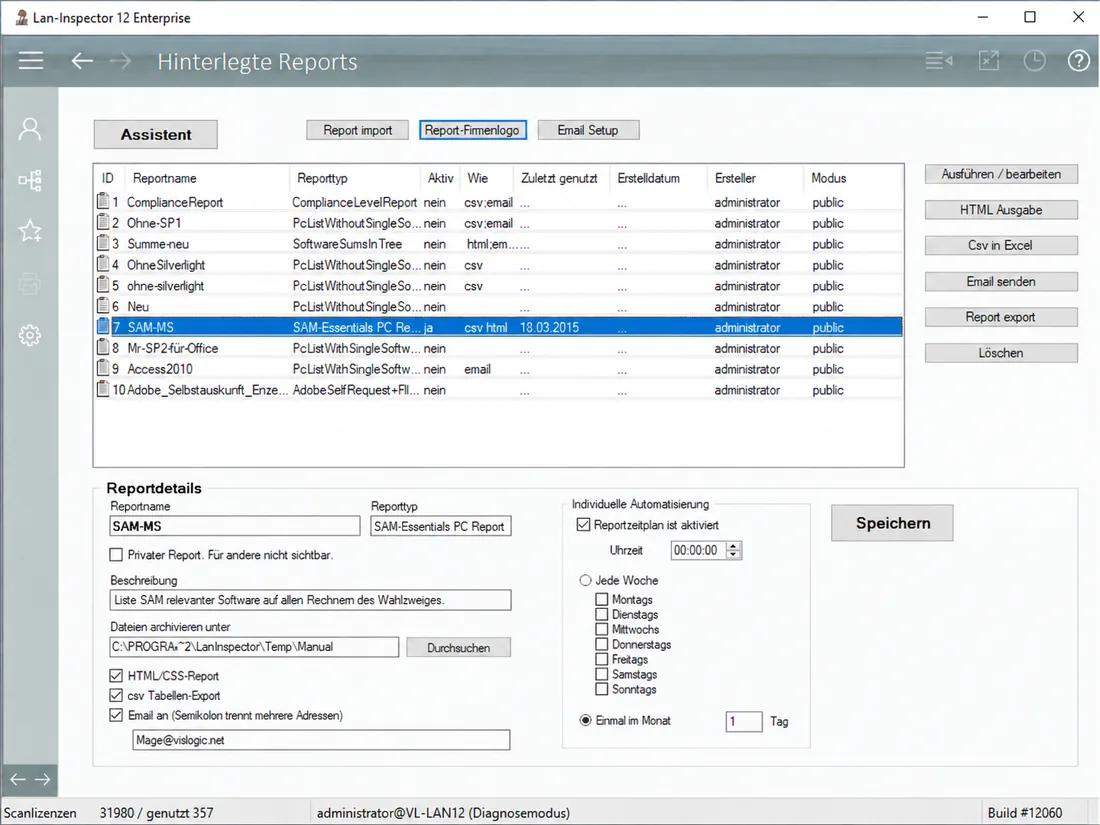Image resolution: width=1100 pixels, height=825 pixels.
Task: Click the Reportname input field
Action: (x=235, y=526)
